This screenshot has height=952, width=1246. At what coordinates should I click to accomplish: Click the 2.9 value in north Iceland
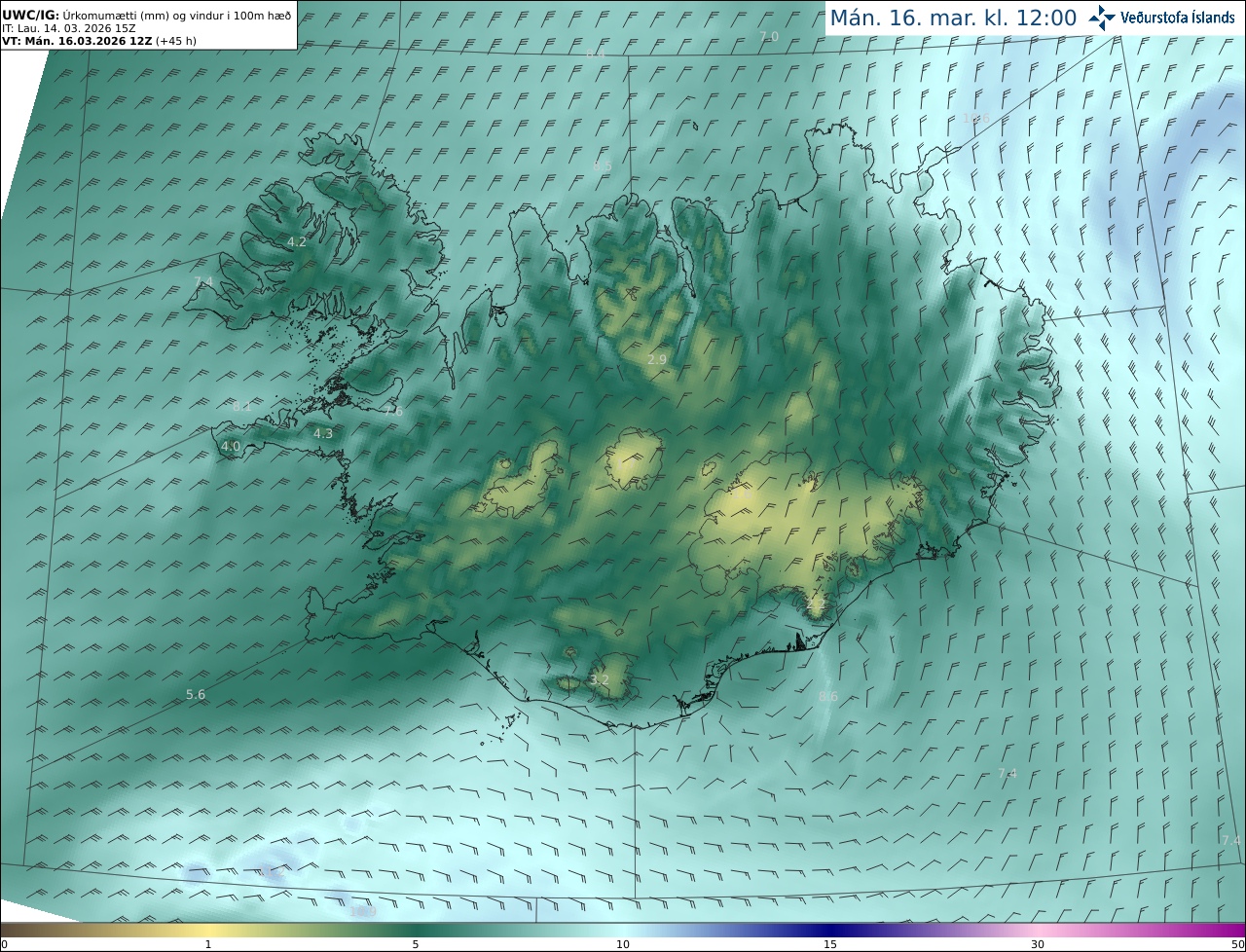pyautogui.click(x=657, y=359)
